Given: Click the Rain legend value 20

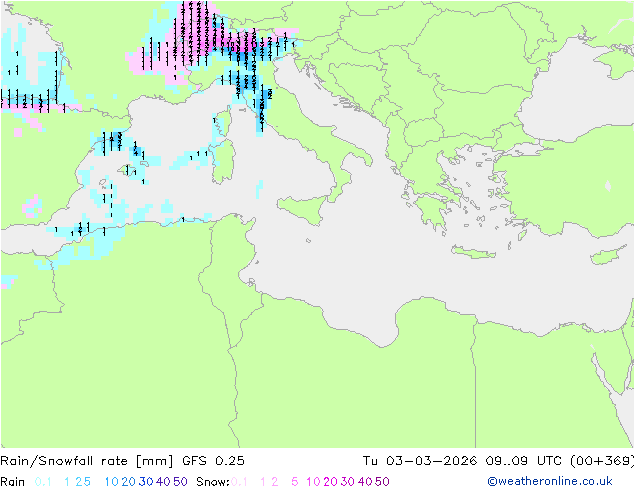Looking at the screenshot, I should [x=129, y=482].
